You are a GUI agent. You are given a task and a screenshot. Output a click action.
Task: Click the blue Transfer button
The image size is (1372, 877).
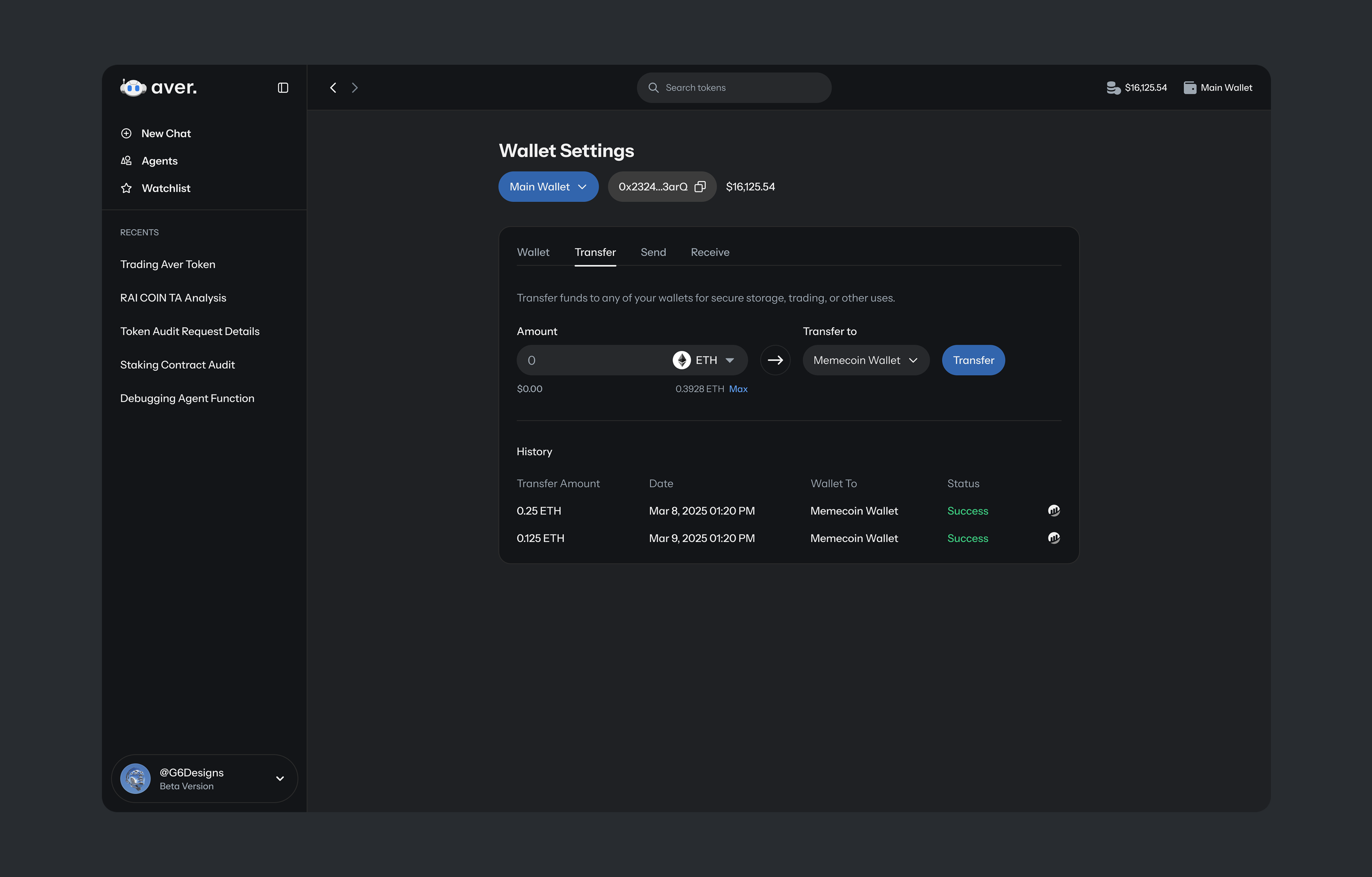tap(973, 360)
